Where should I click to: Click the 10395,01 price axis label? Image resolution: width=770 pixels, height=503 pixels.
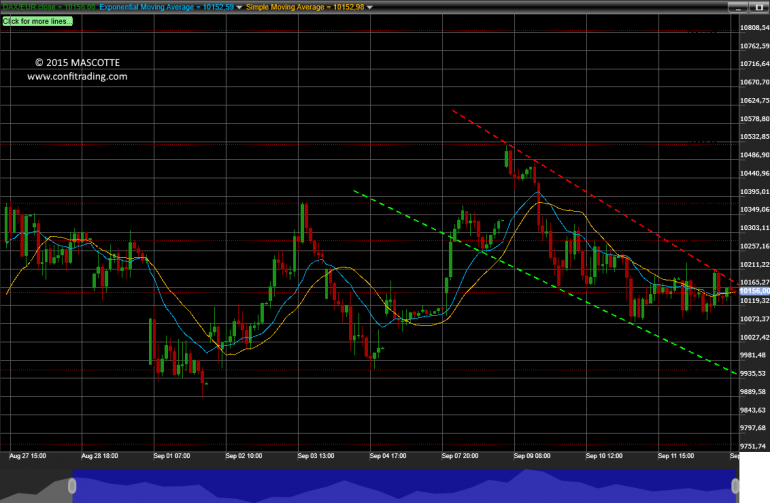tap(755, 191)
